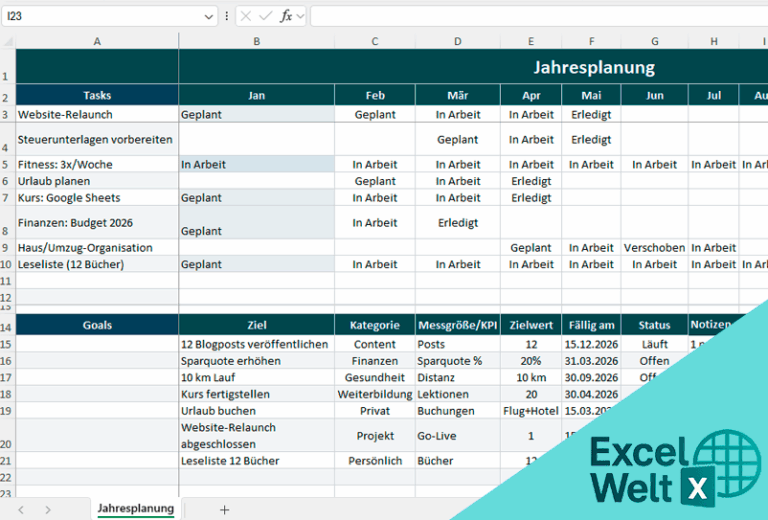Click the confirm checkmark formula icon
Screen dimensions: 768x520
coord(266,16)
